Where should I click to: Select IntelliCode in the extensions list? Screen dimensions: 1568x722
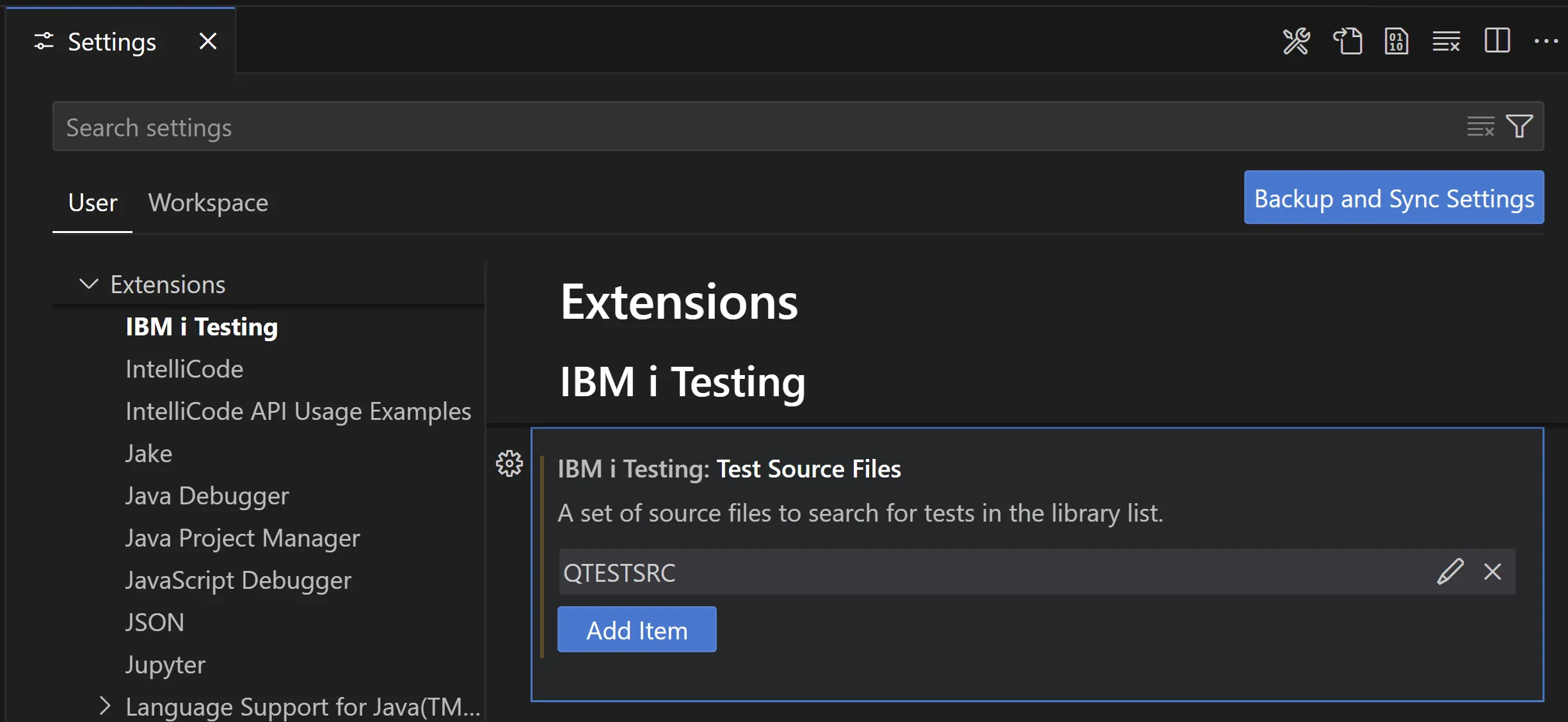[184, 369]
